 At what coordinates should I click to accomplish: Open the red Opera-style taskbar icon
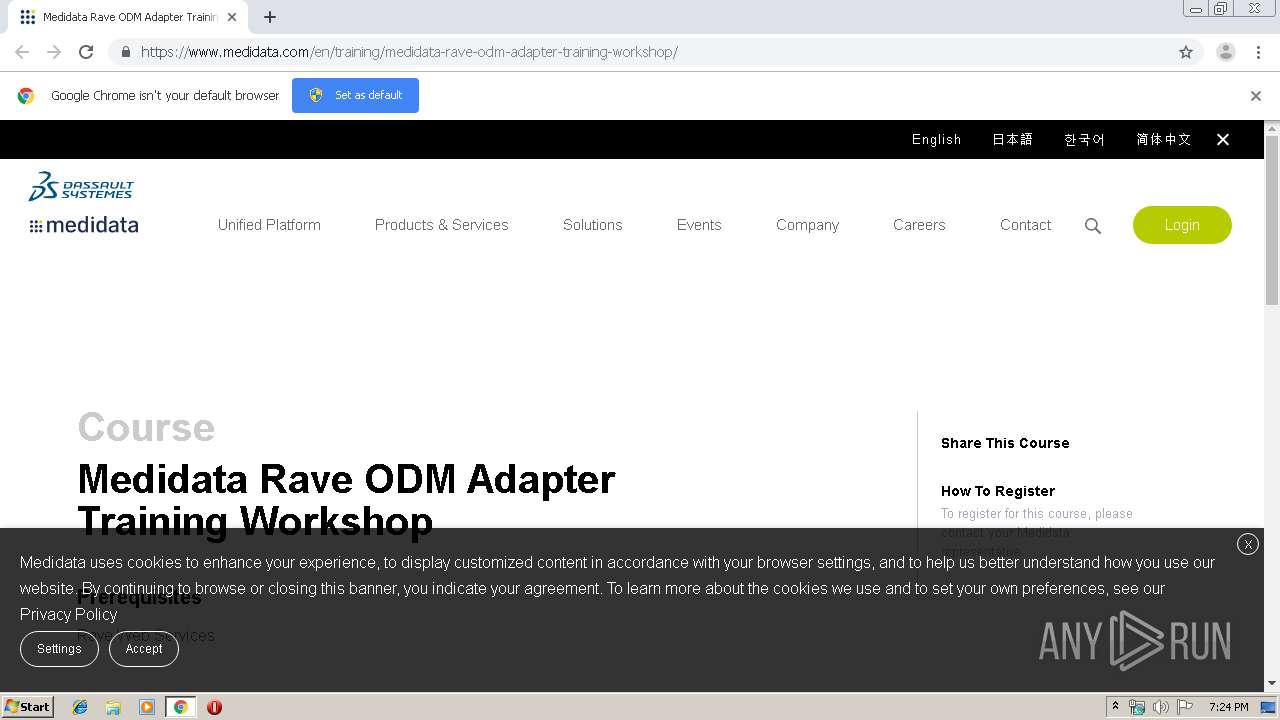214,707
